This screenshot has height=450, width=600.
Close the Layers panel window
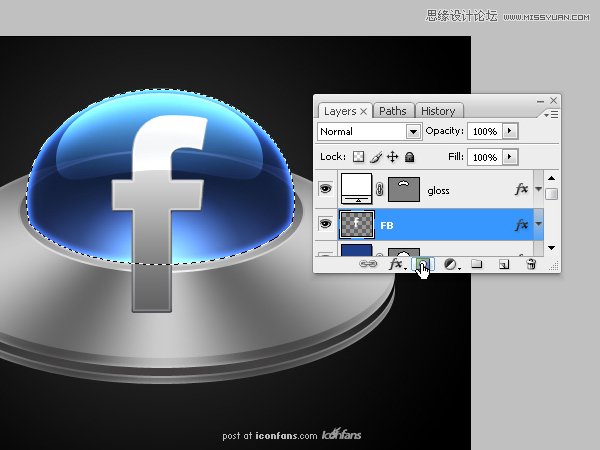click(x=553, y=101)
